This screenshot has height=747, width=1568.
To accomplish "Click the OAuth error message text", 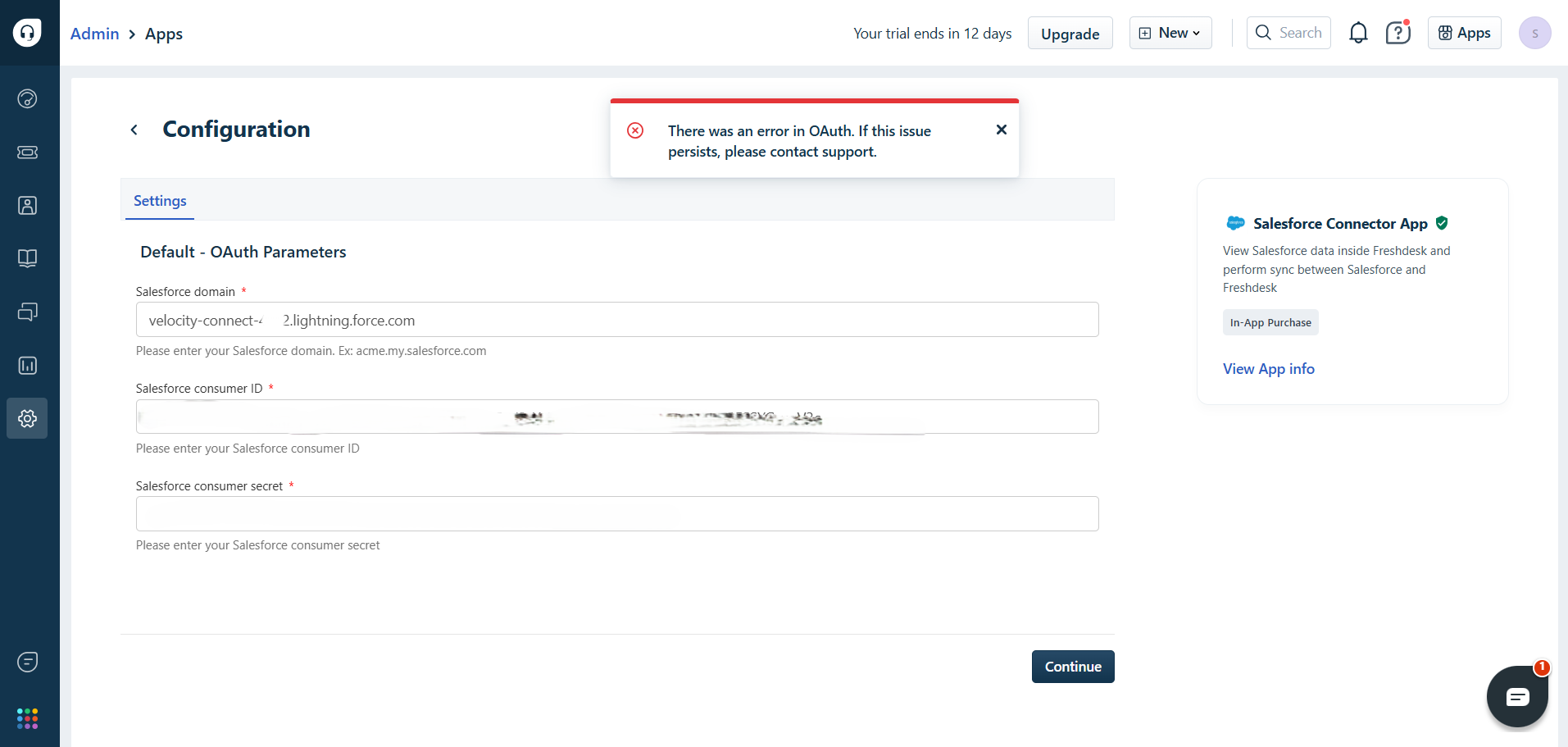I will click(x=799, y=141).
